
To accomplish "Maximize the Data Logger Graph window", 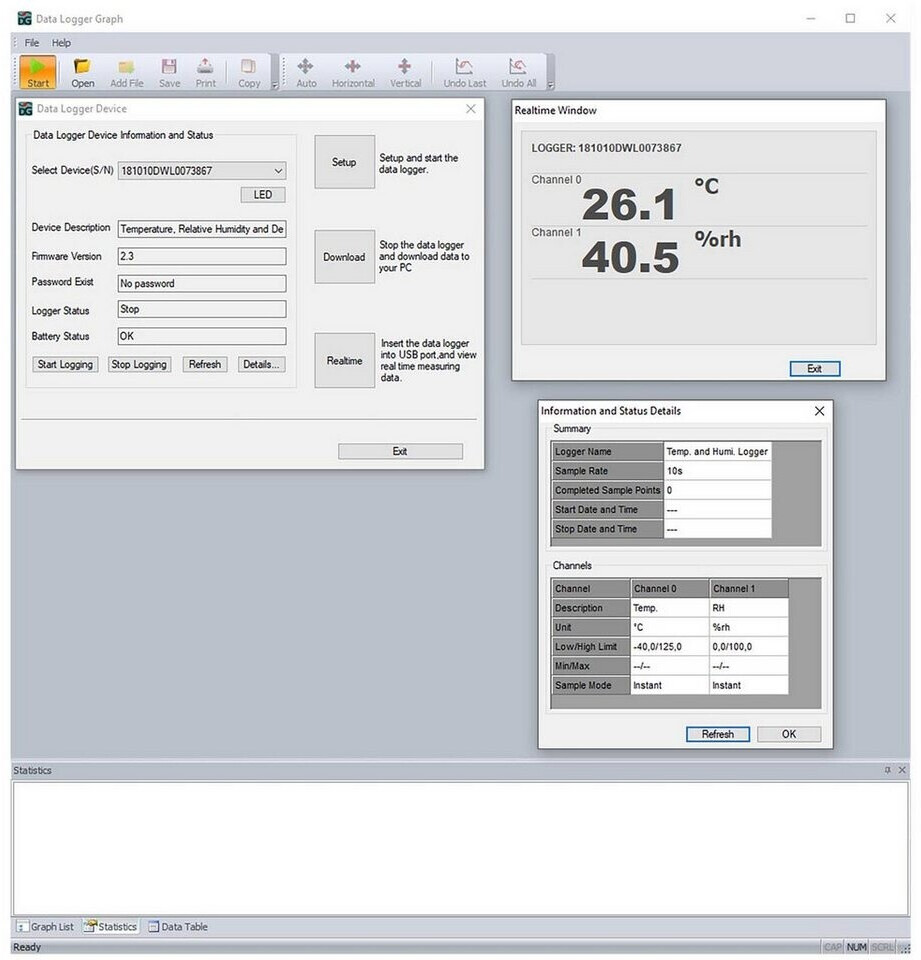I will [x=850, y=18].
